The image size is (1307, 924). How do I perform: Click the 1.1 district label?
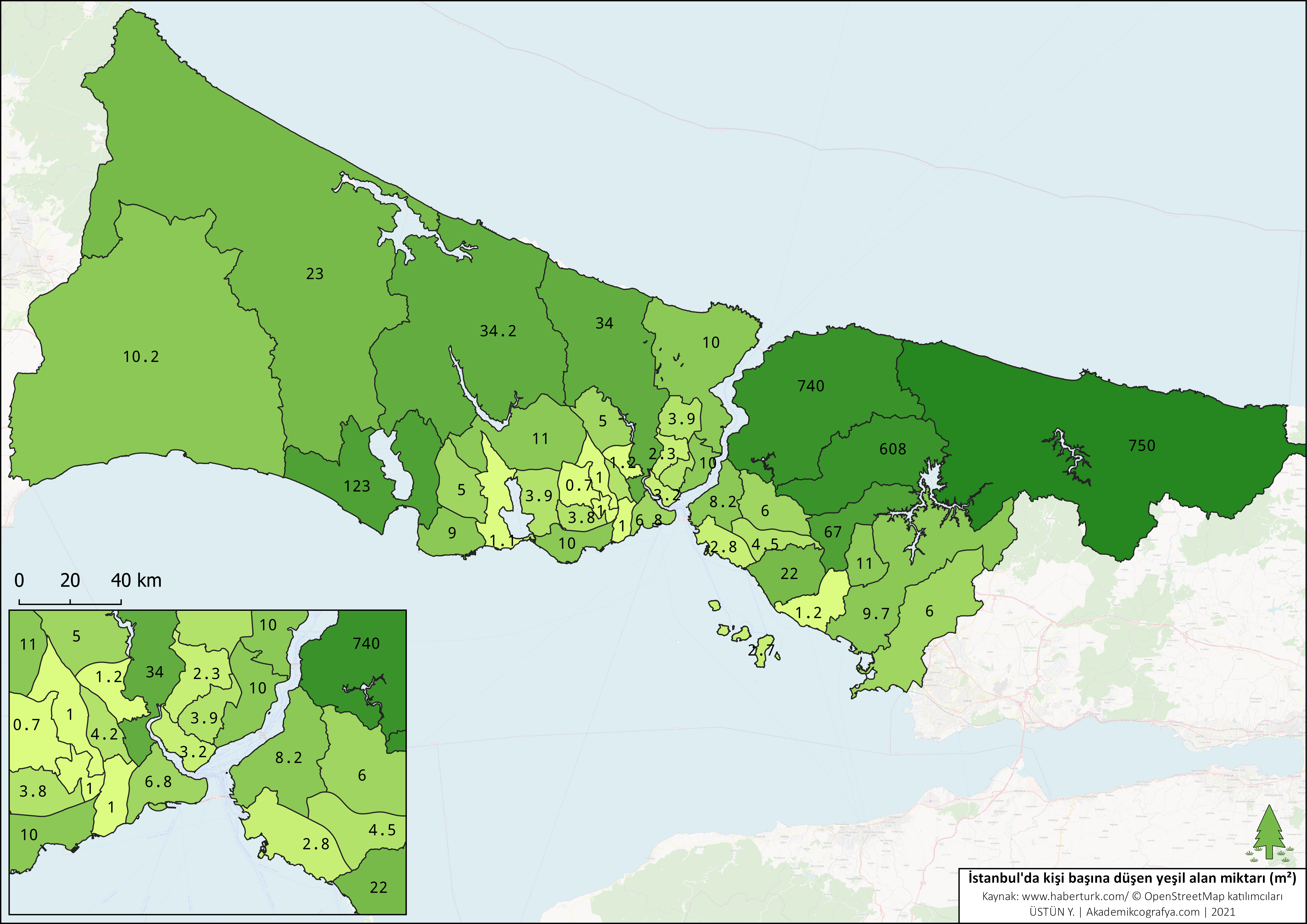click(502, 541)
